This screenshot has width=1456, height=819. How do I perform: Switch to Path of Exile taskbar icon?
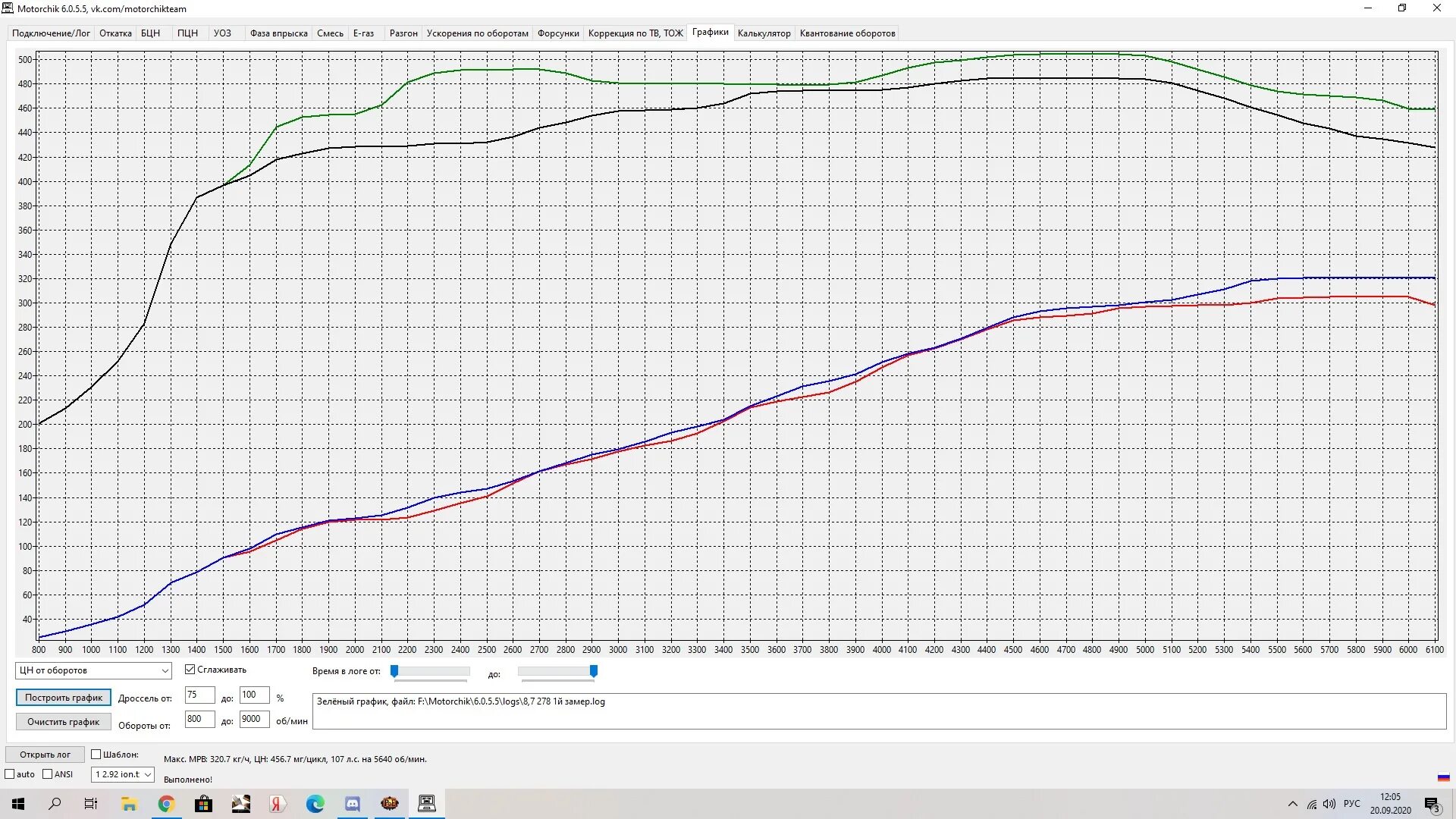click(390, 804)
